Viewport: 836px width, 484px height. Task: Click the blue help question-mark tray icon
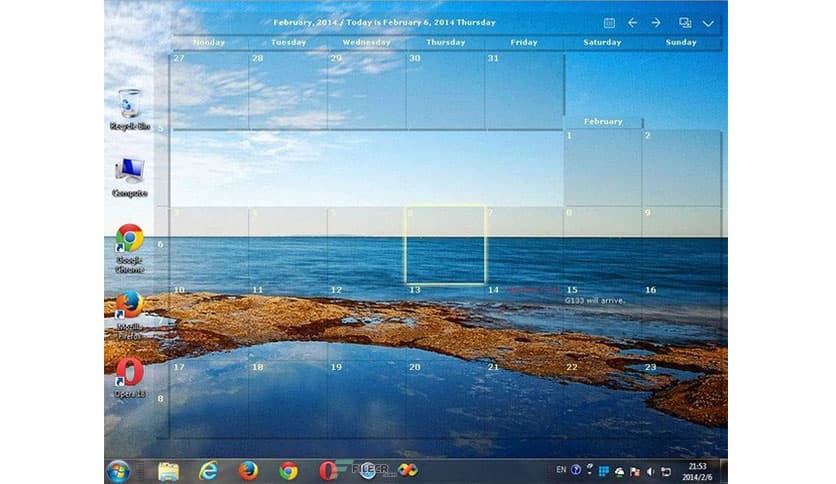576,470
